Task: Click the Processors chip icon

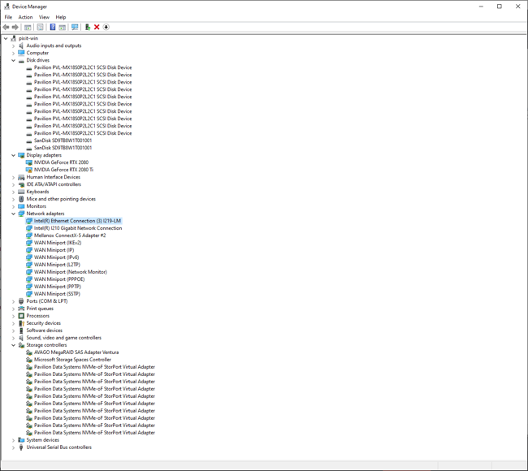Action: (x=21, y=316)
